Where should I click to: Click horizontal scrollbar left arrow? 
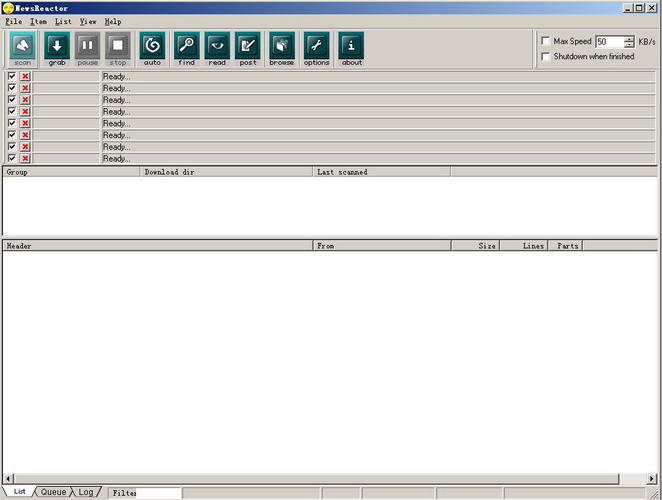coord(8,478)
